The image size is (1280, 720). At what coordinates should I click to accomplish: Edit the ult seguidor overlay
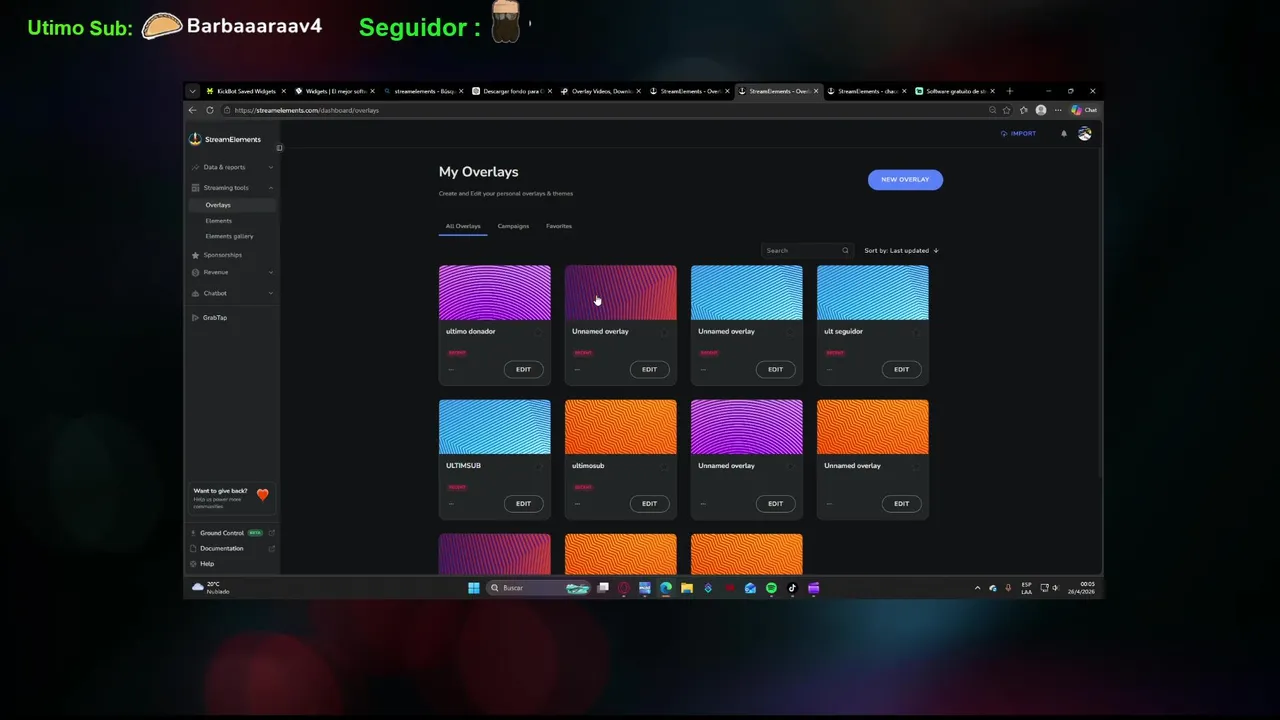[901, 369]
